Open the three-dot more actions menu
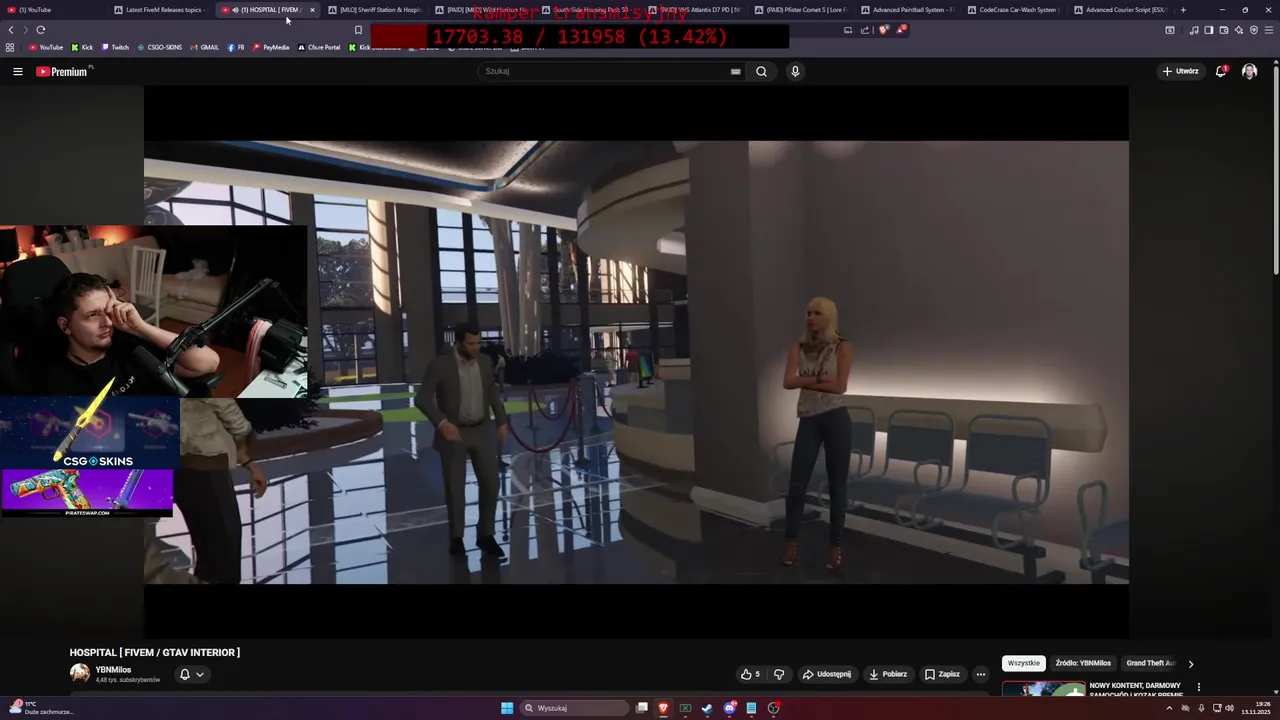The image size is (1280, 720). pyautogui.click(x=981, y=674)
